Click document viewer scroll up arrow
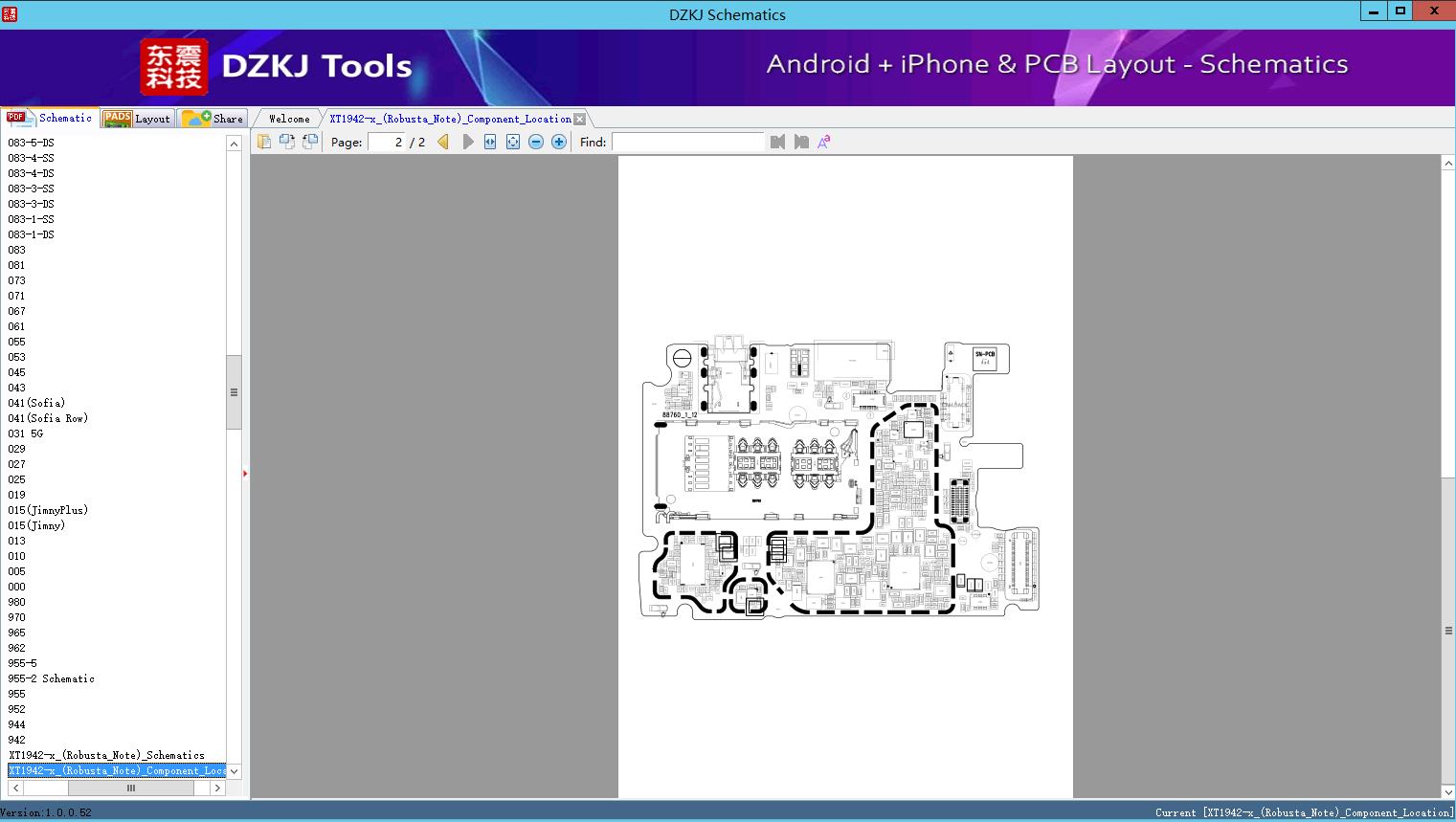 [1448, 164]
